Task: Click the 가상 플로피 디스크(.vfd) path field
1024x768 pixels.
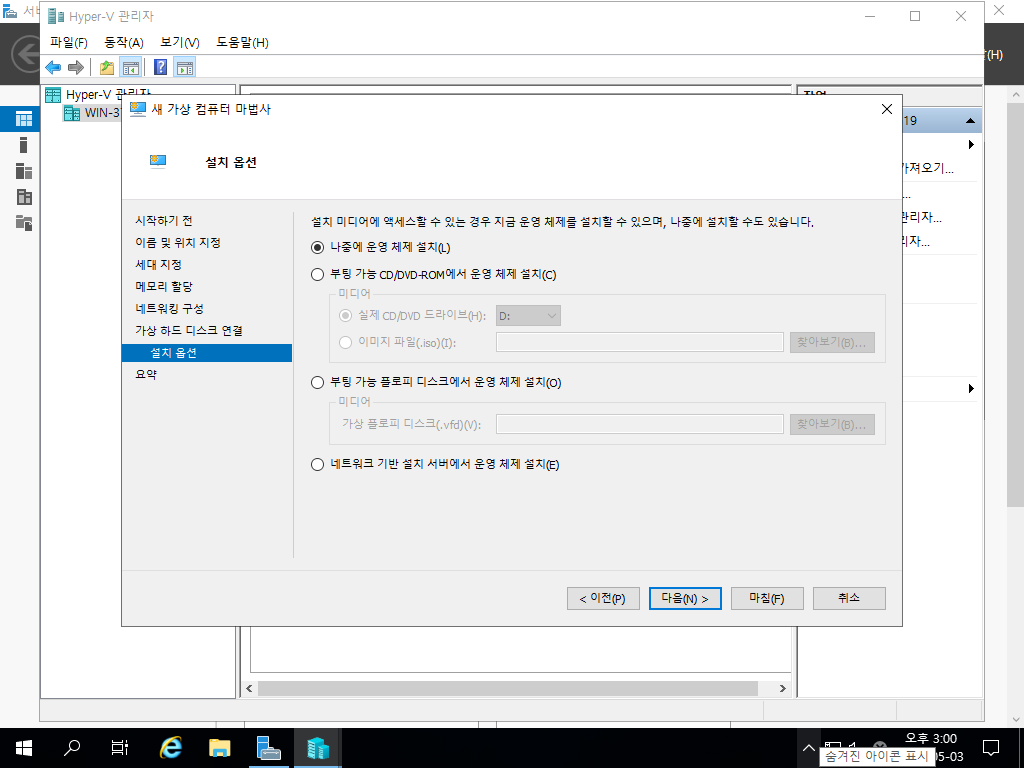Action: pyautogui.click(x=640, y=424)
